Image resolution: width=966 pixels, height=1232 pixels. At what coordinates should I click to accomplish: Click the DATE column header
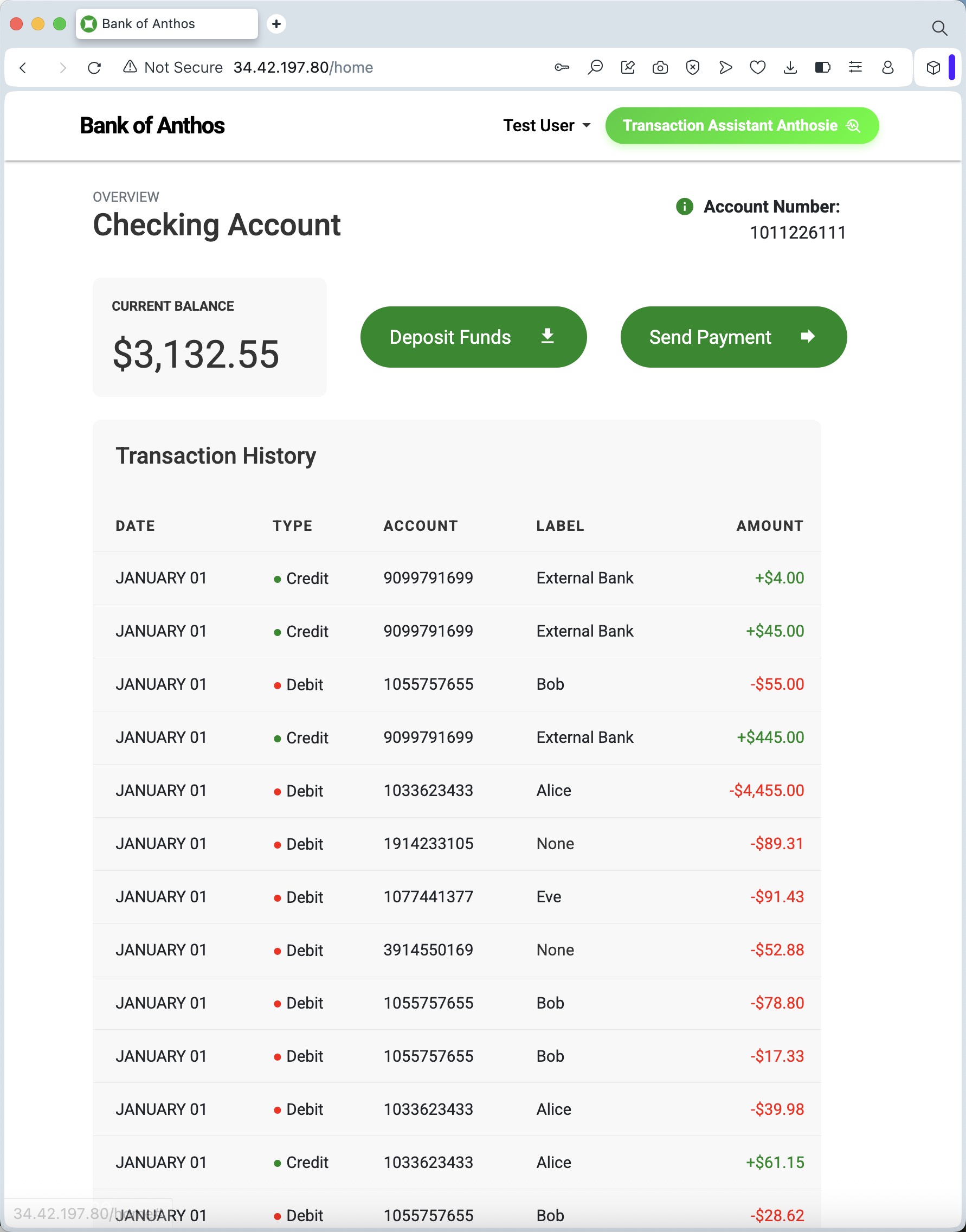tap(135, 525)
